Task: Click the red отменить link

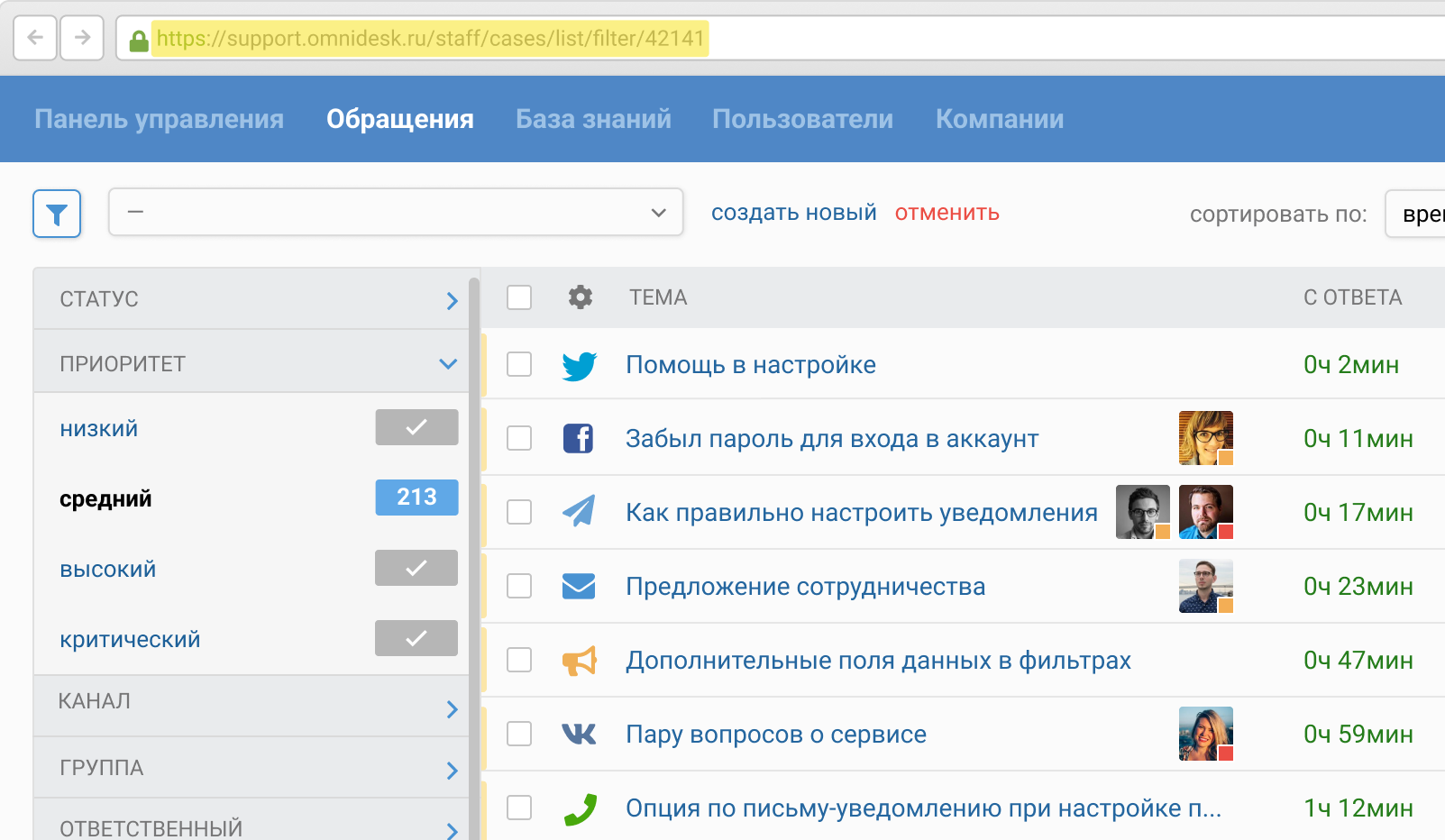Action: tap(947, 213)
